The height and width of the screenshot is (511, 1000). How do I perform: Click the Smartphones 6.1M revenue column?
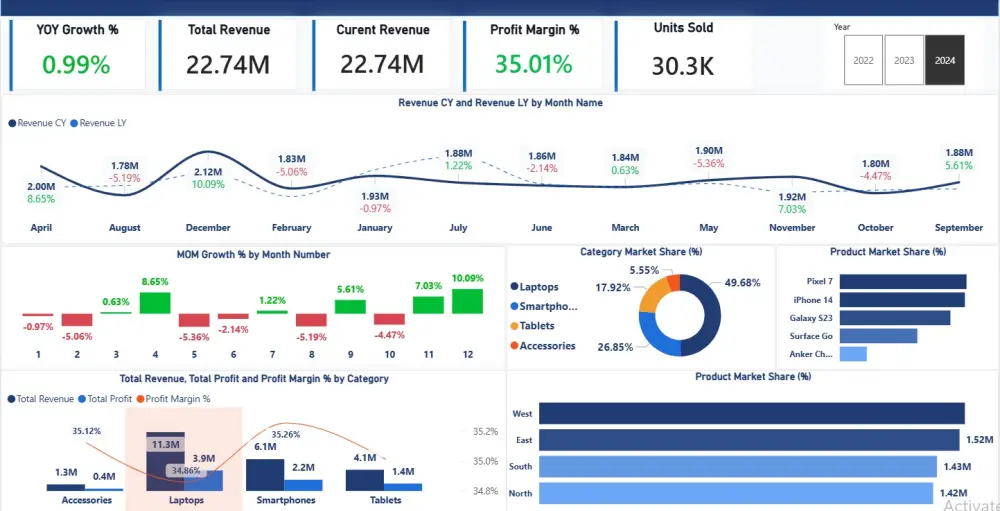click(x=265, y=475)
